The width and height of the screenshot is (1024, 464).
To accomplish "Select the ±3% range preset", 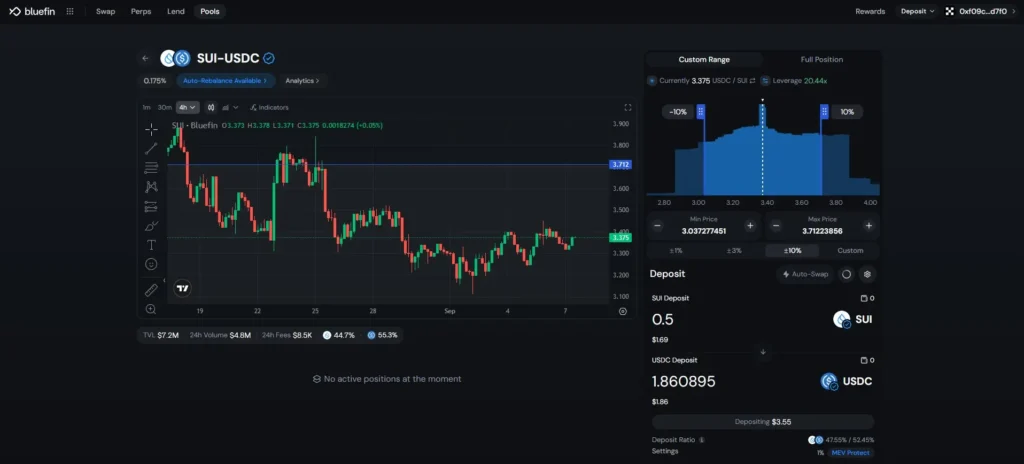I will (734, 250).
